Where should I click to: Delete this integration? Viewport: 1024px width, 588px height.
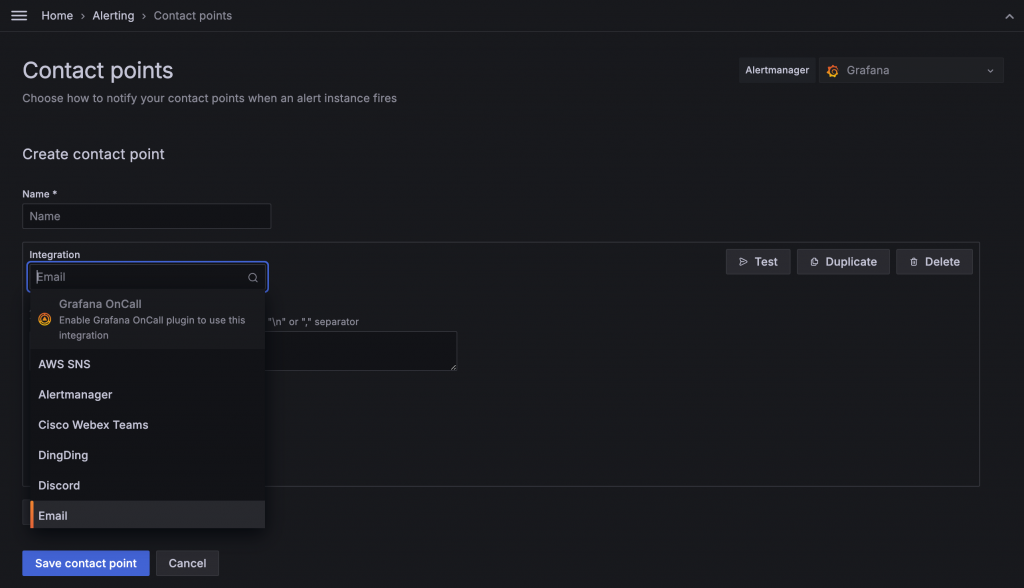(x=934, y=262)
